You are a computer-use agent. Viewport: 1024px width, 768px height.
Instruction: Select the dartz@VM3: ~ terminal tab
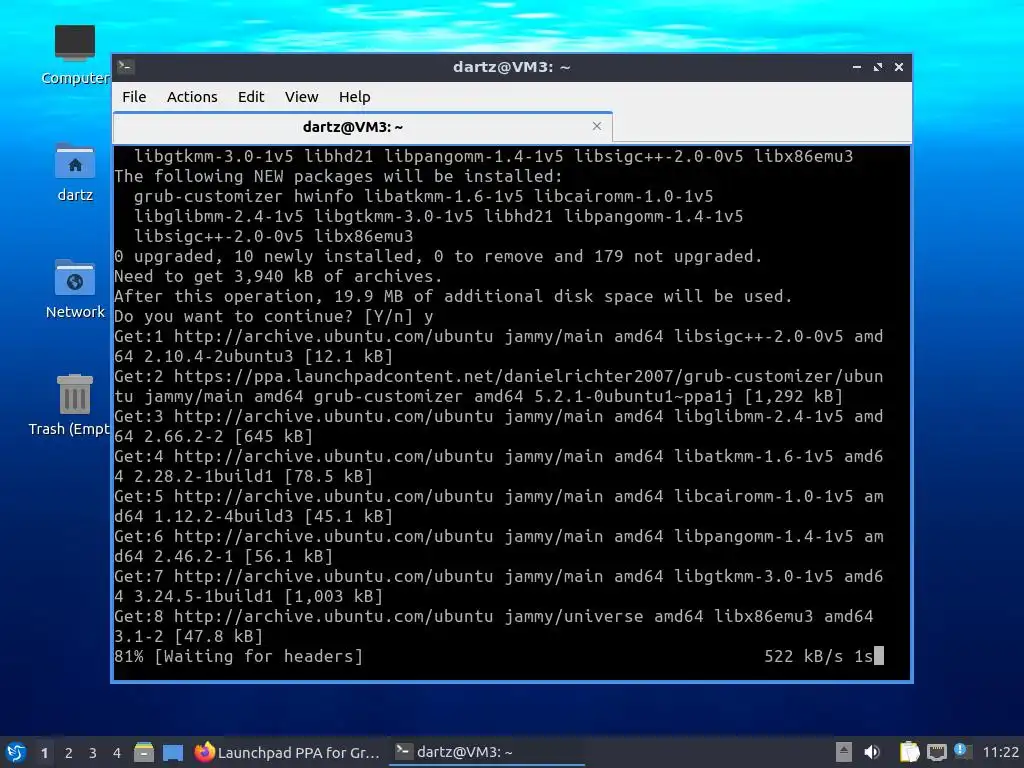click(x=362, y=127)
